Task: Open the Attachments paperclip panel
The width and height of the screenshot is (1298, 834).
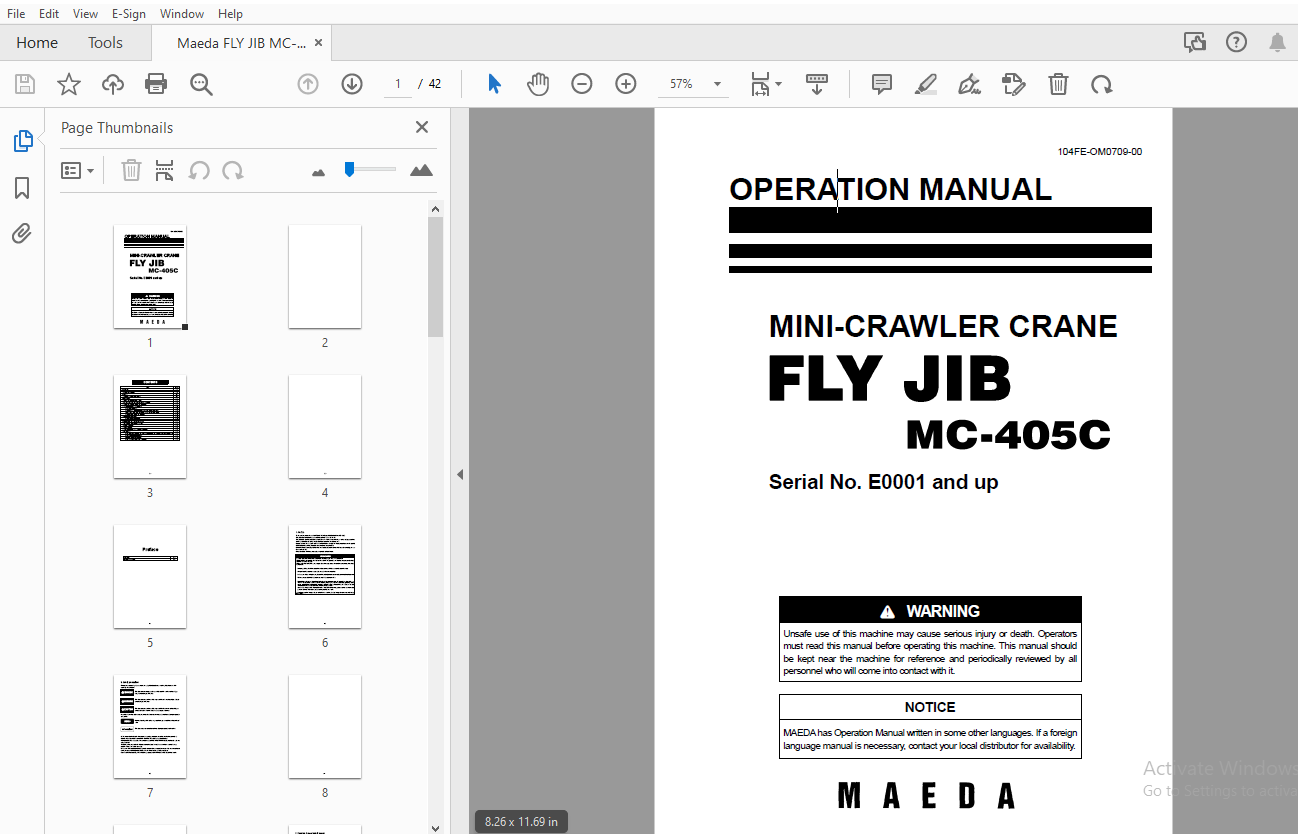Action: (22, 234)
